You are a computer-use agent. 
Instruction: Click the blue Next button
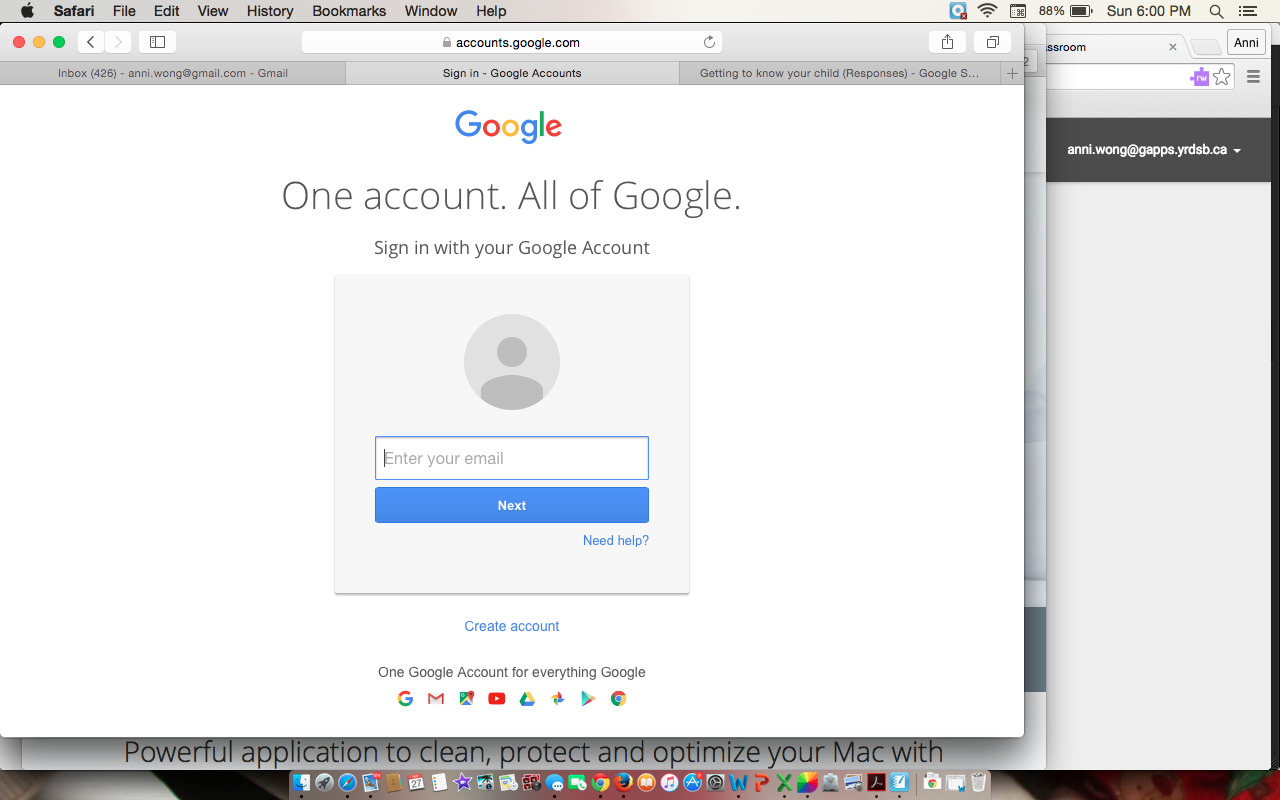coord(512,505)
